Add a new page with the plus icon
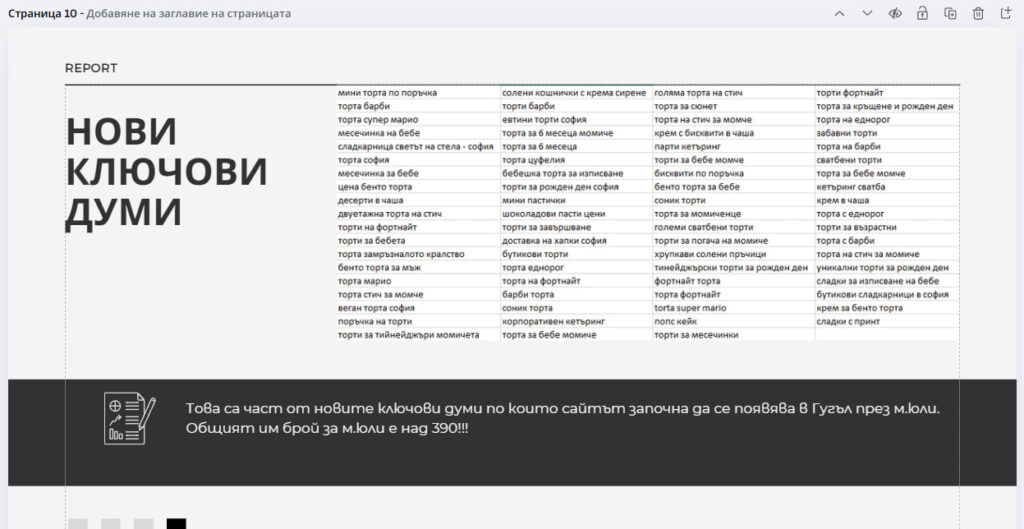This screenshot has height=529, width=1024. click(x=1006, y=13)
